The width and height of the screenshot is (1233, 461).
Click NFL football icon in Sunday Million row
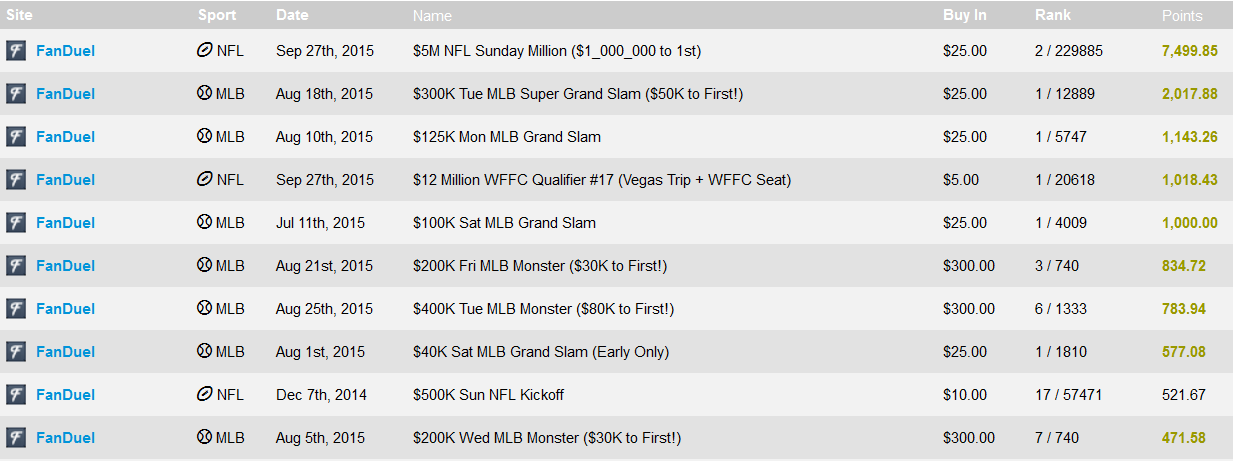click(205, 50)
